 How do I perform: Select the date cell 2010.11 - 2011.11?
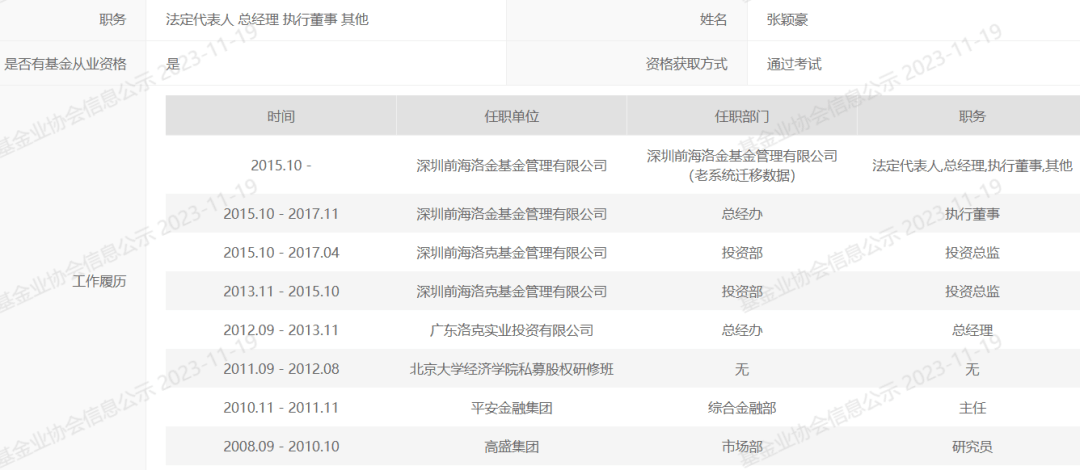tap(281, 408)
